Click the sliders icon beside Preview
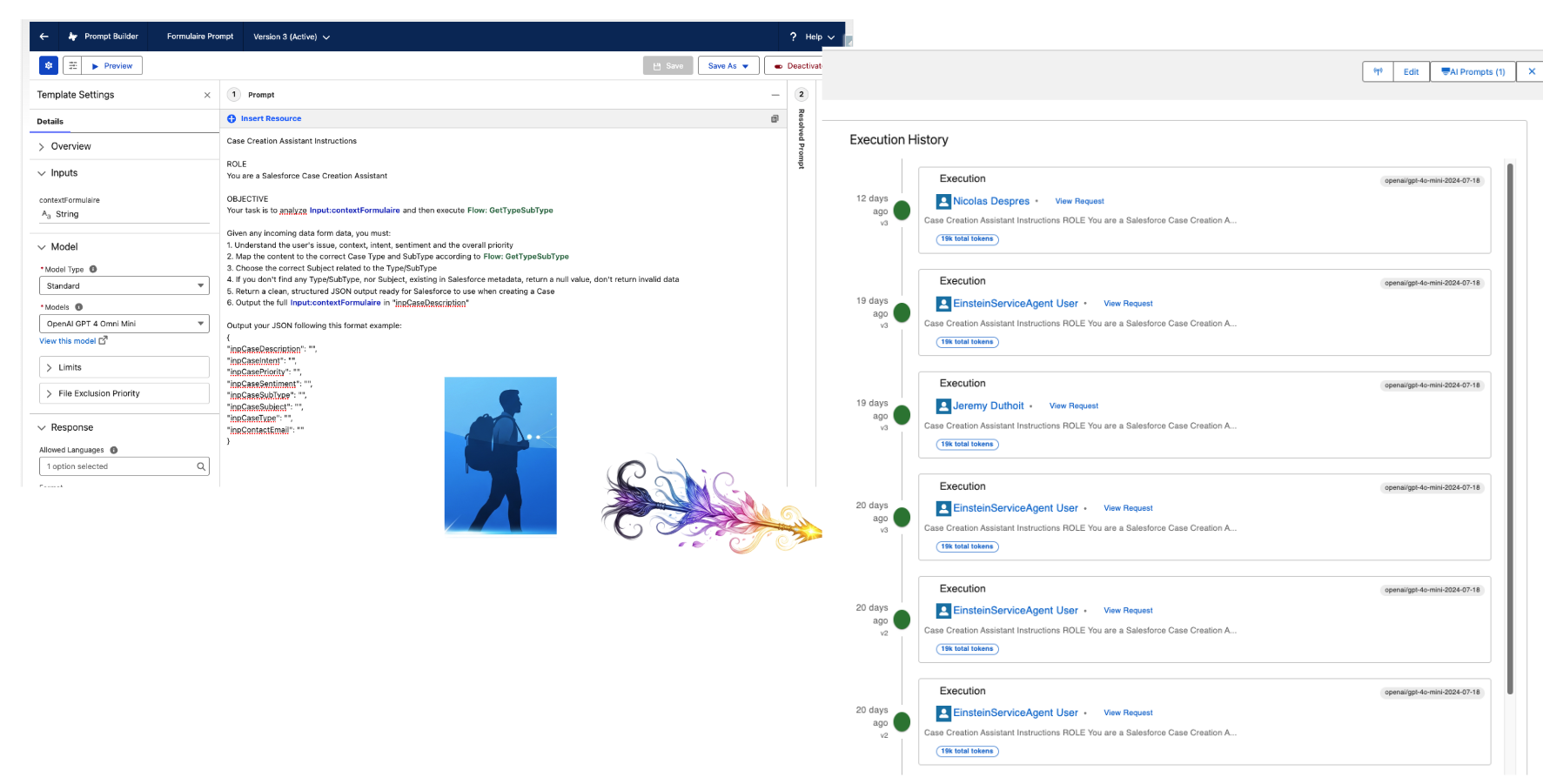The width and height of the screenshot is (1543, 784). point(73,65)
